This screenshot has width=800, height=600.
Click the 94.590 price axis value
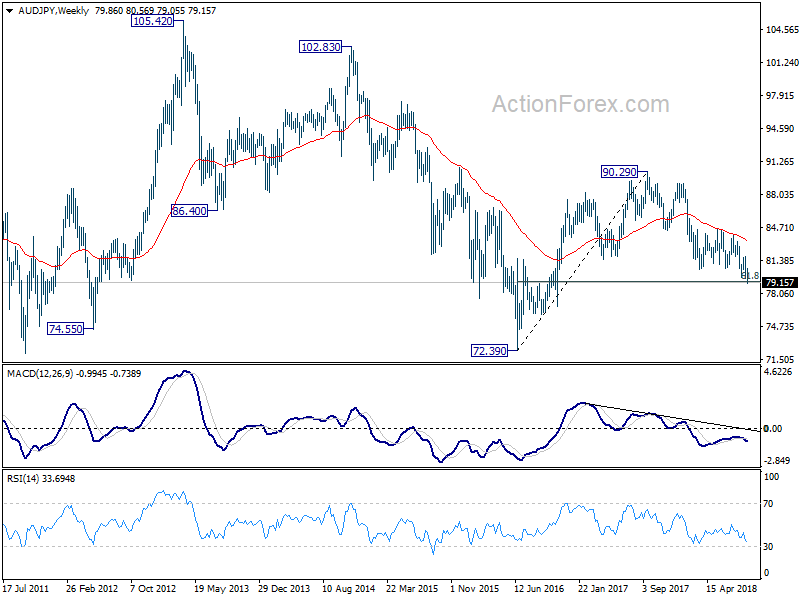[782, 129]
